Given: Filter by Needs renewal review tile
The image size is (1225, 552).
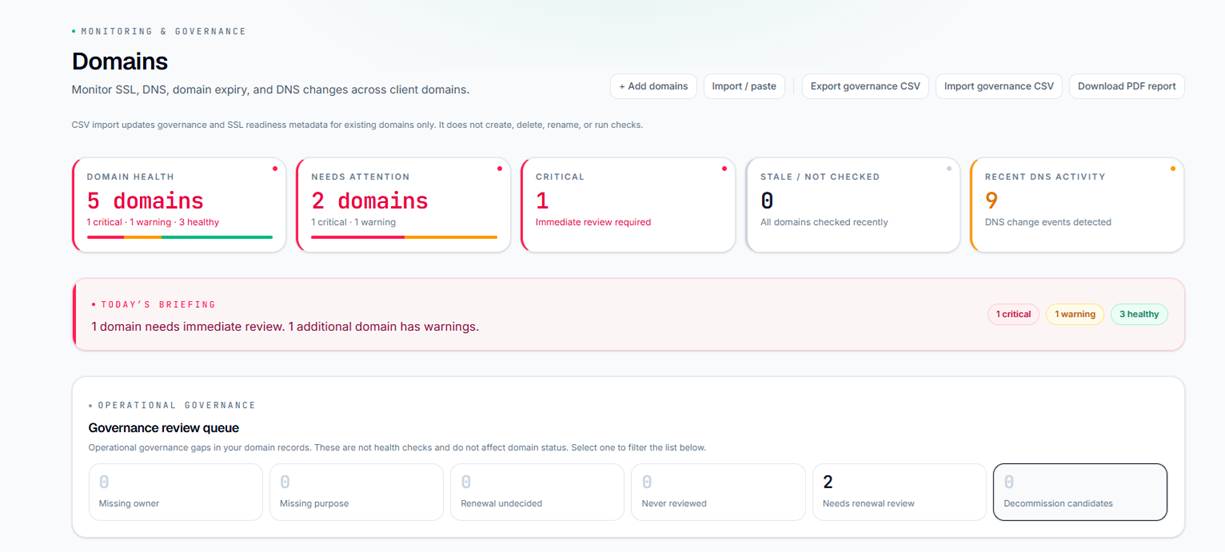Looking at the screenshot, I should (899, 492).
